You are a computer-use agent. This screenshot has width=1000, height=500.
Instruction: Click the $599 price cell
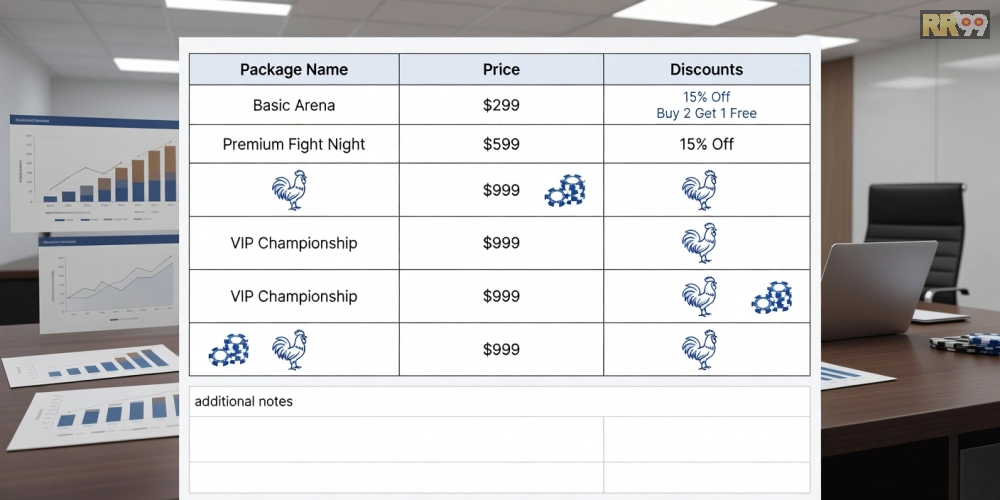(501, 144)
